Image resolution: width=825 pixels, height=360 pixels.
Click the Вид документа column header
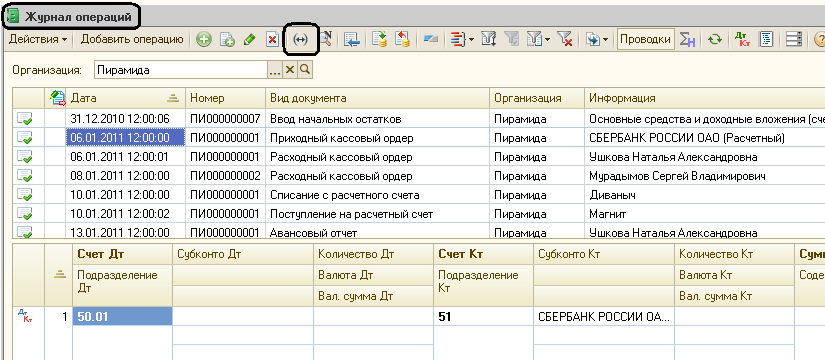point(377,98)
